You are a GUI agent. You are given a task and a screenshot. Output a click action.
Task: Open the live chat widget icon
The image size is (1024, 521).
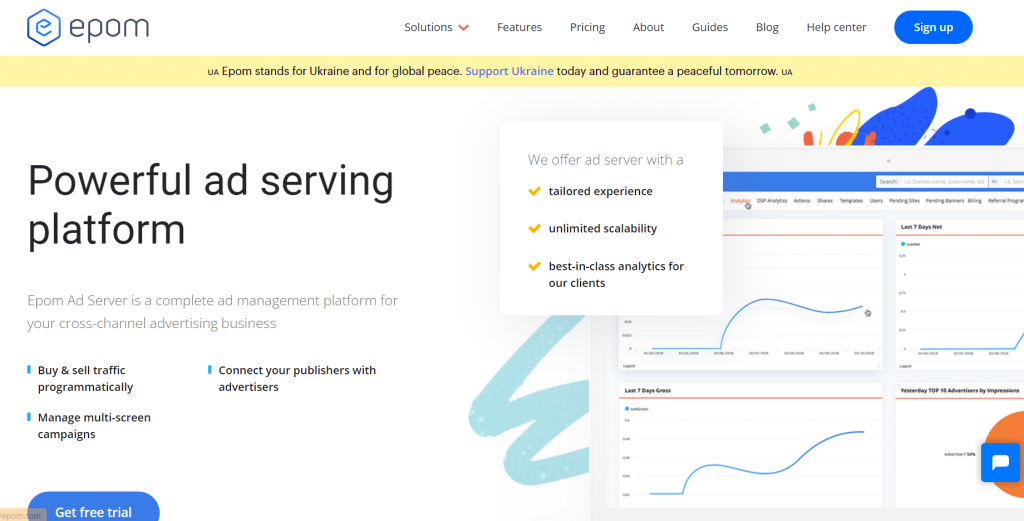click(x=1000, y=462)
